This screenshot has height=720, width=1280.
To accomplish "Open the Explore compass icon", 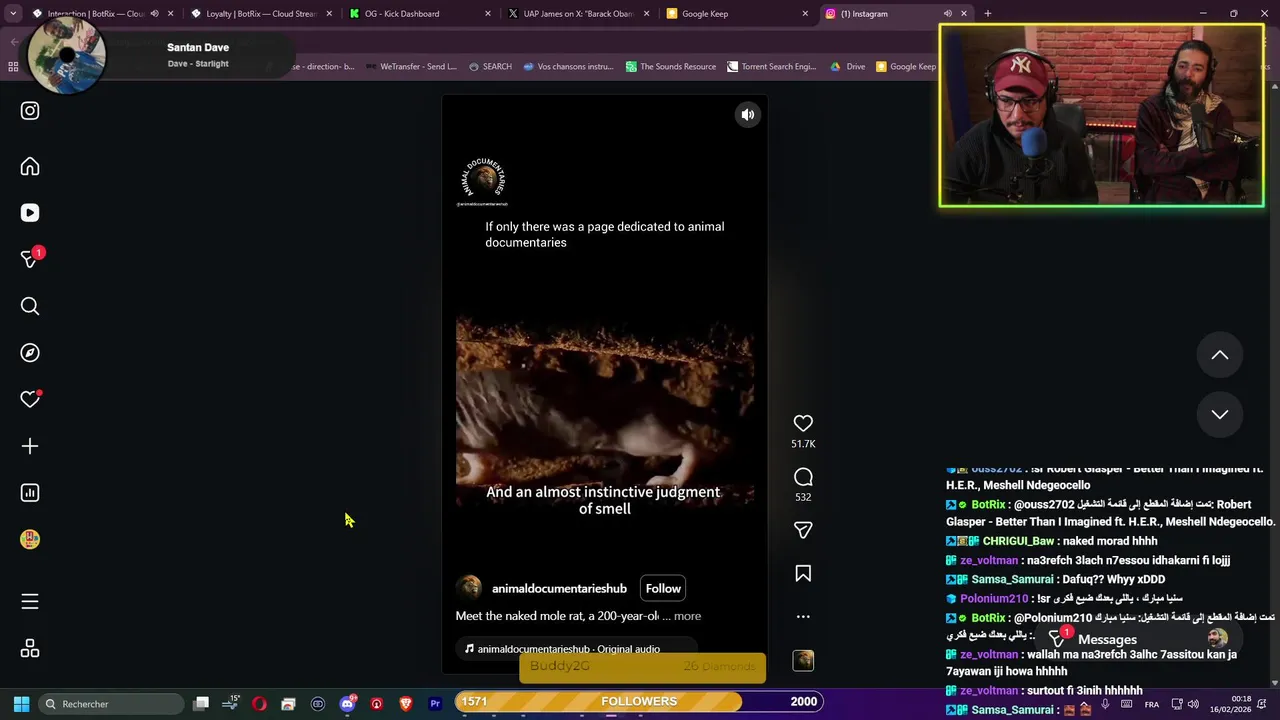I will click(x=30, y=353).
